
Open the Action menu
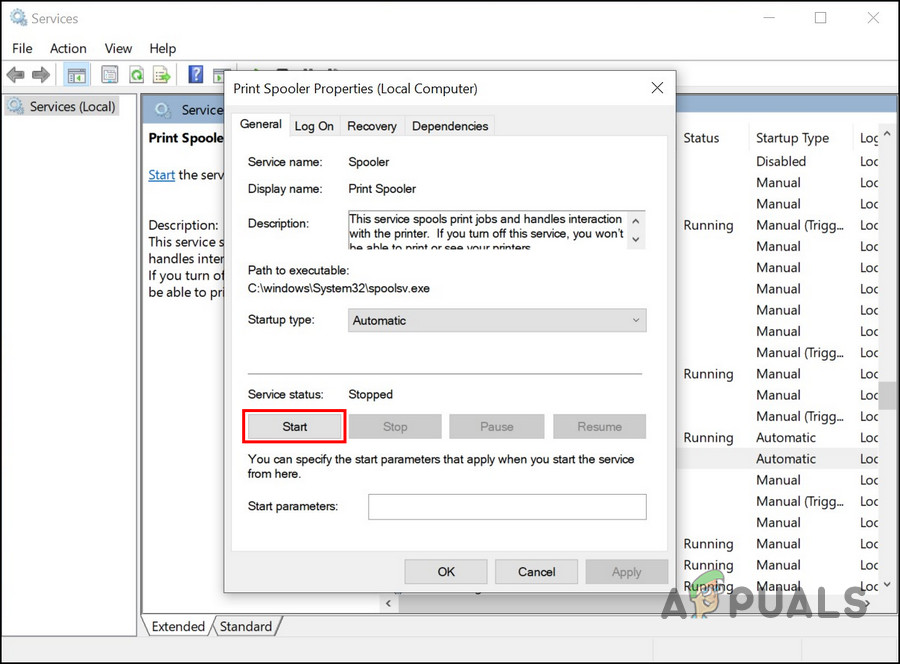68,48
